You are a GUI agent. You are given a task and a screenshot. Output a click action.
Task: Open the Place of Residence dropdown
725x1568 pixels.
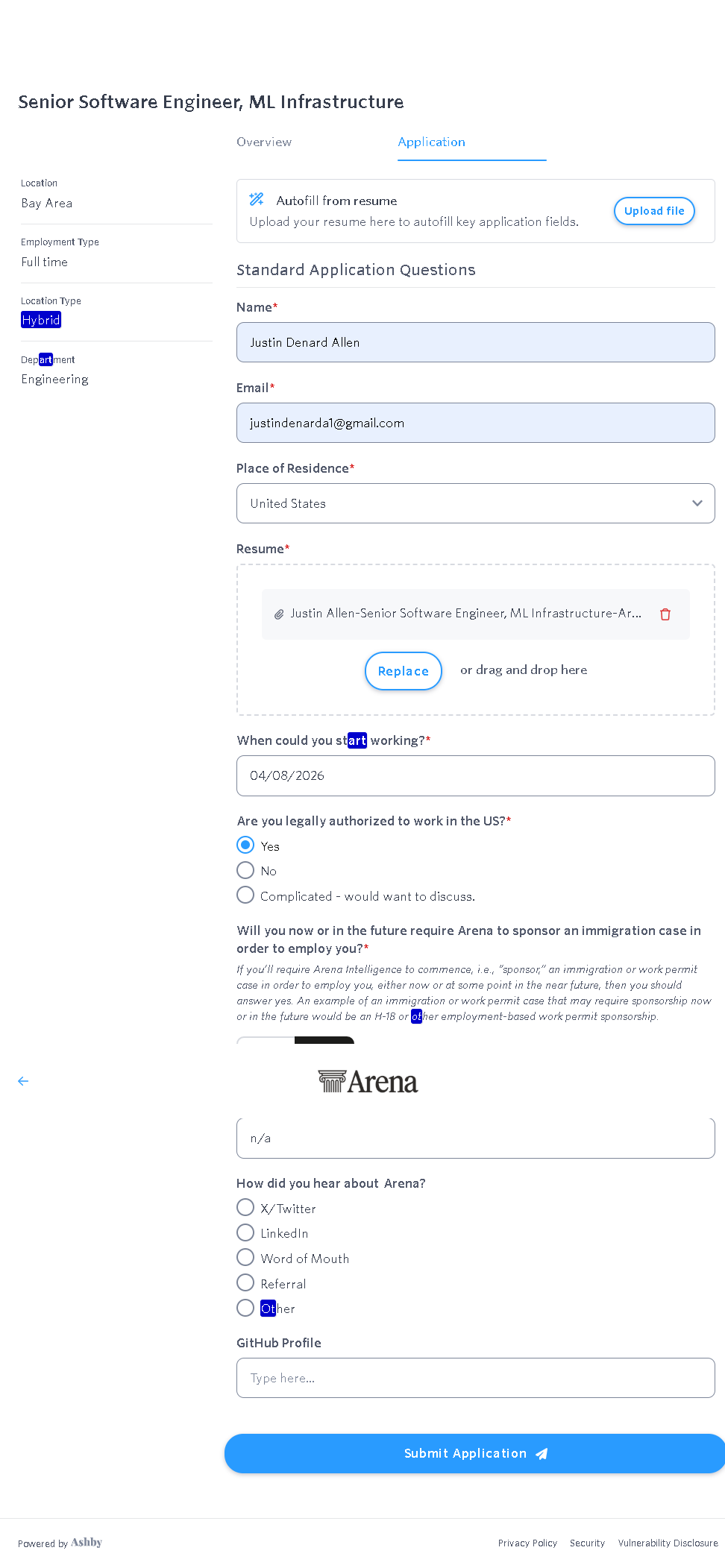coord(475,503)
